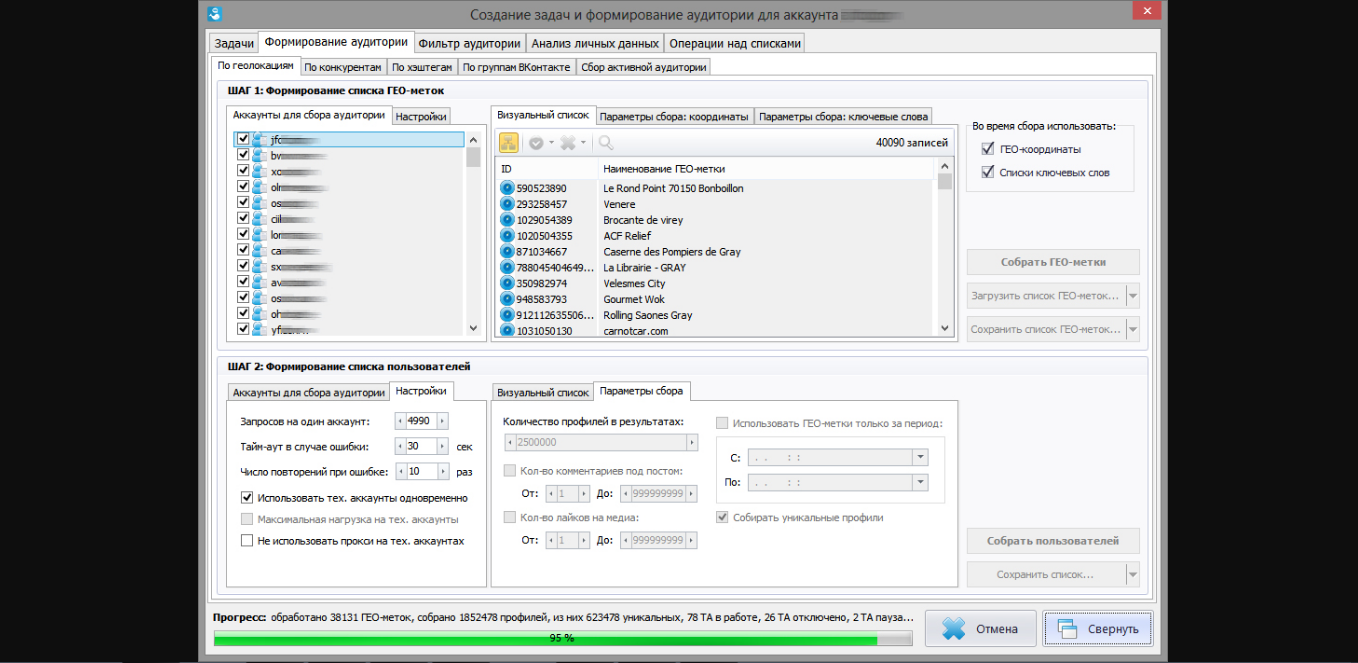Click the blue geo-tag icon beside ID 590523890
1358x663 pixels.
[506, 188]
